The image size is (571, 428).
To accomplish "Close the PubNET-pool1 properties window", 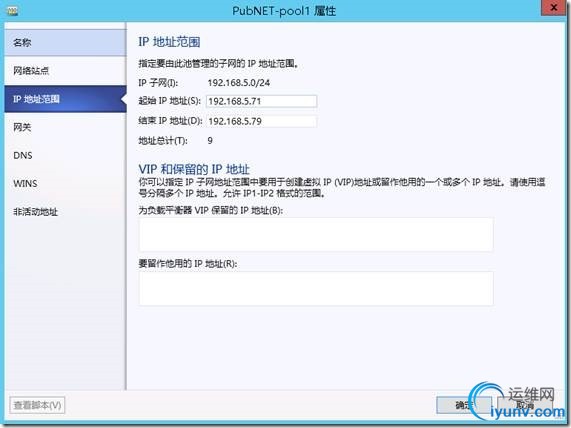I will click(554, 8).
